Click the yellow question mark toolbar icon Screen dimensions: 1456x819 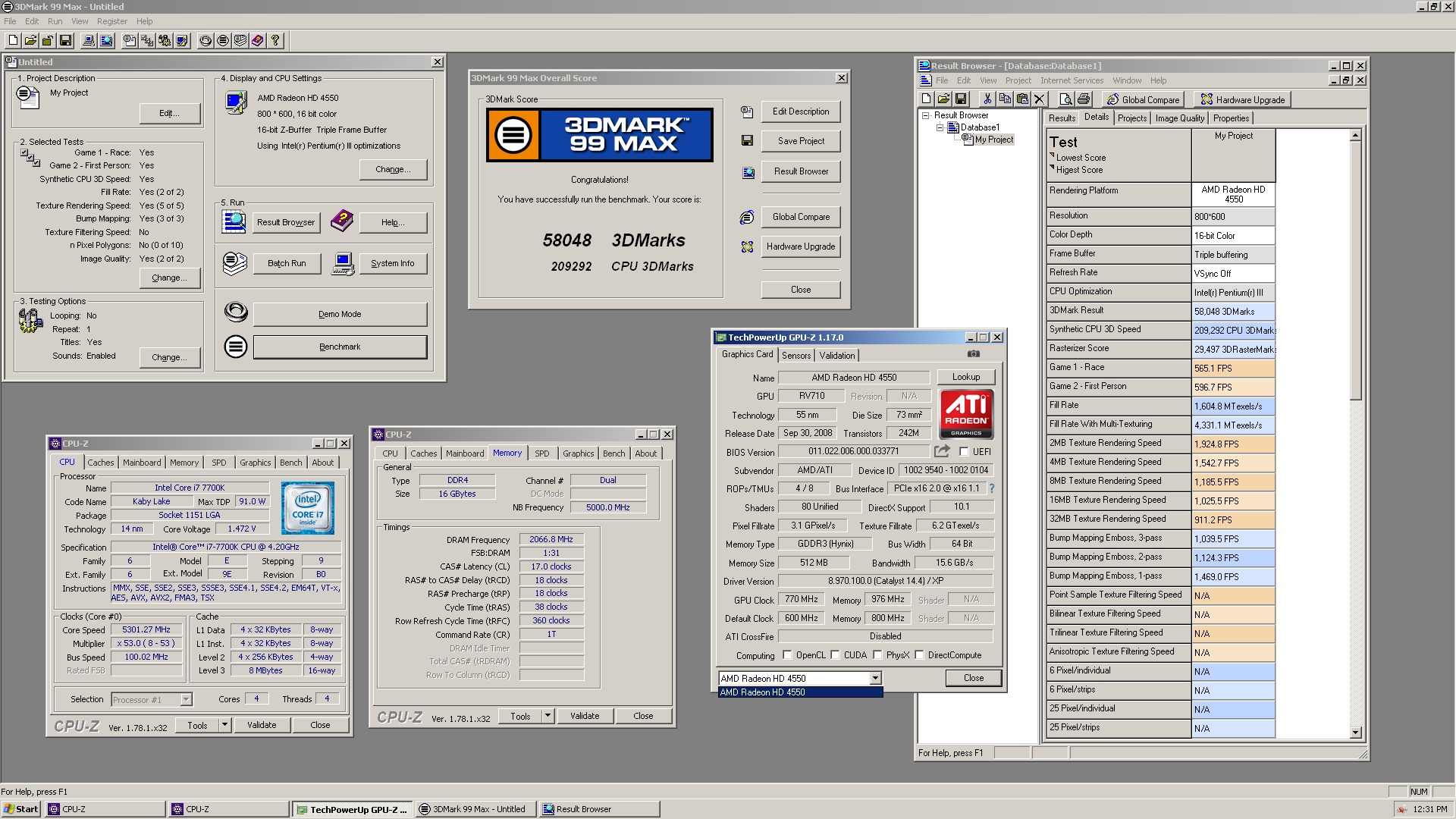tap(275, 41)
